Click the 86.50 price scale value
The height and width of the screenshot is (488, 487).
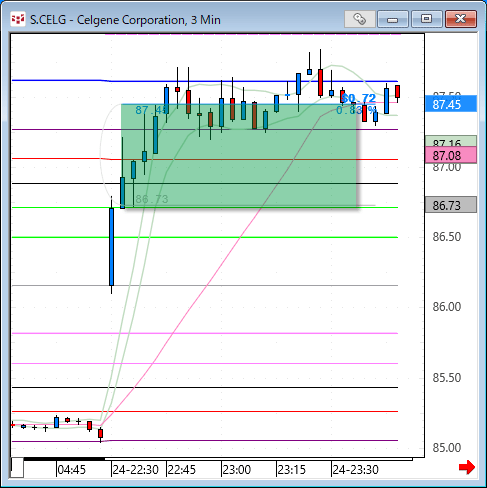click(447, 237)
